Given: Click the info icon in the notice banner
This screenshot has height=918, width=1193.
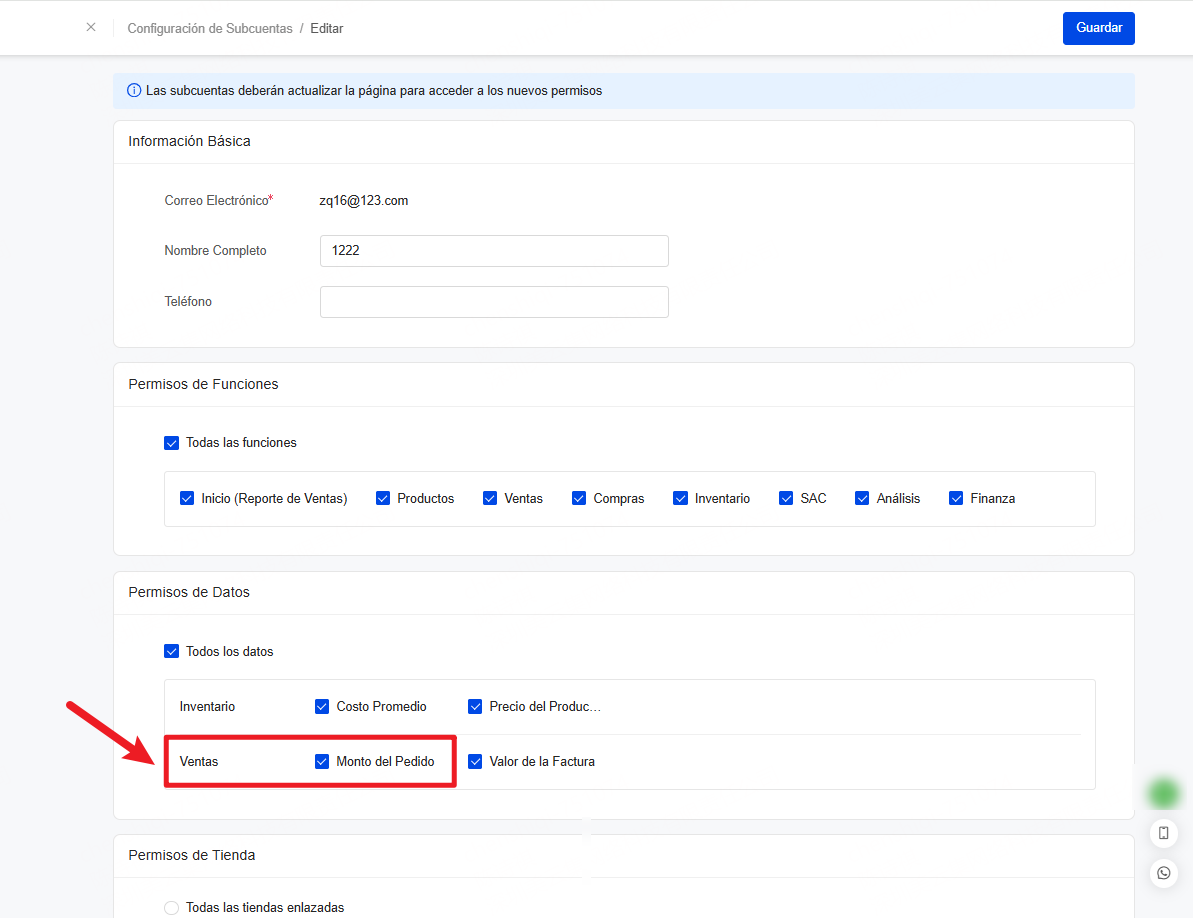Looking at the screenshot, I should 134,90.
